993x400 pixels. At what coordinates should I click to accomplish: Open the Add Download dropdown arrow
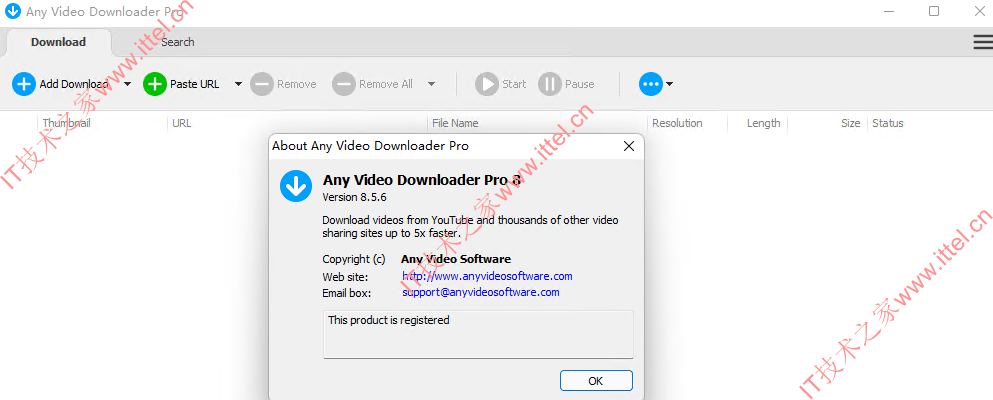click(127, 84)
